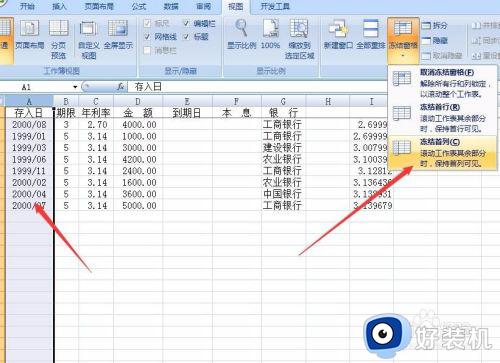The width and height of the screenshot is (500, 363).
Task: Switch to the 插入 (Insert) tab
Action: pos(59,6)
